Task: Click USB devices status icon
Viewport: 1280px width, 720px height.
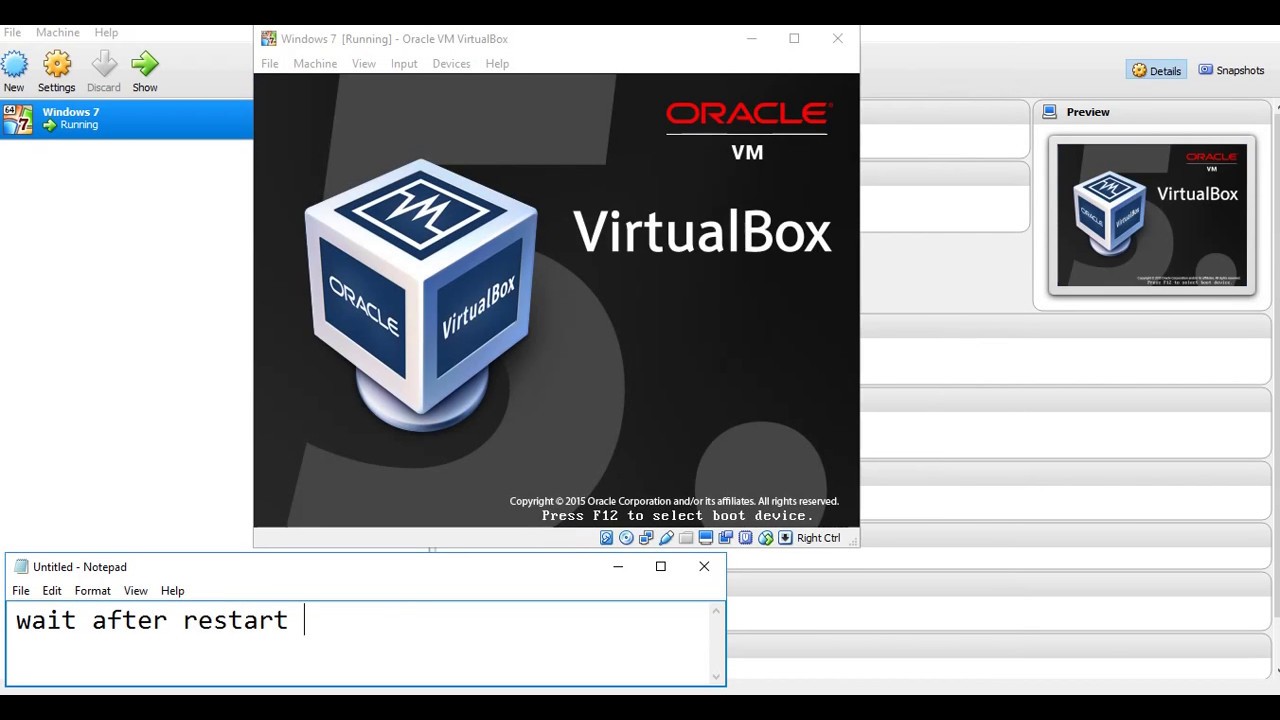Action: 666,538
